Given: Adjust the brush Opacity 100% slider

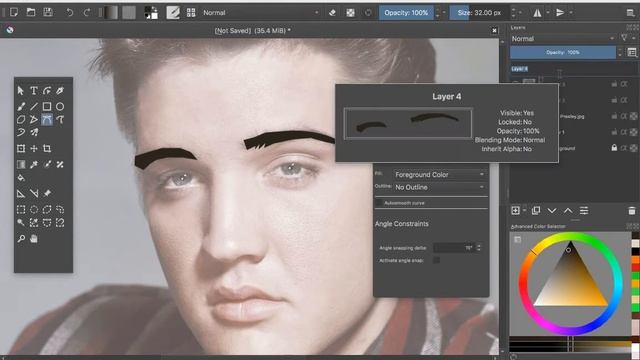Looking at the screenshot, I should [x=406, y=13].
